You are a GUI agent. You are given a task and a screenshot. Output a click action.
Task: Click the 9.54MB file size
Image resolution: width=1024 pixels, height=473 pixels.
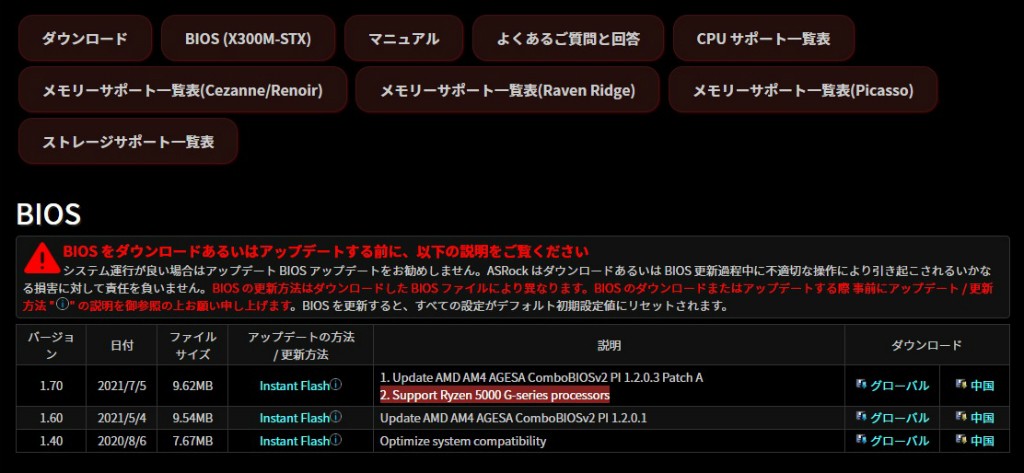coord(192,417)
